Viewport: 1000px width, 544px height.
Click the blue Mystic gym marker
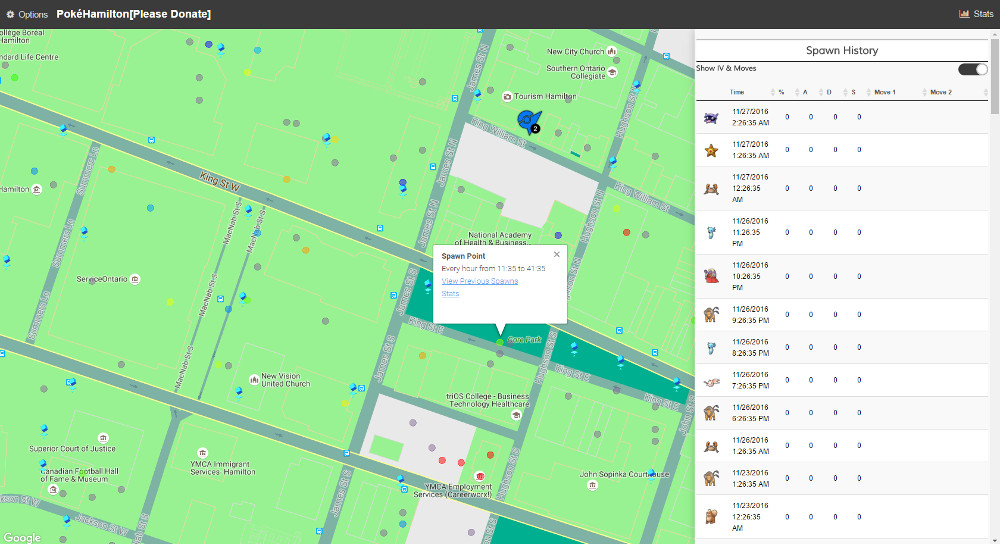[526, 121]
